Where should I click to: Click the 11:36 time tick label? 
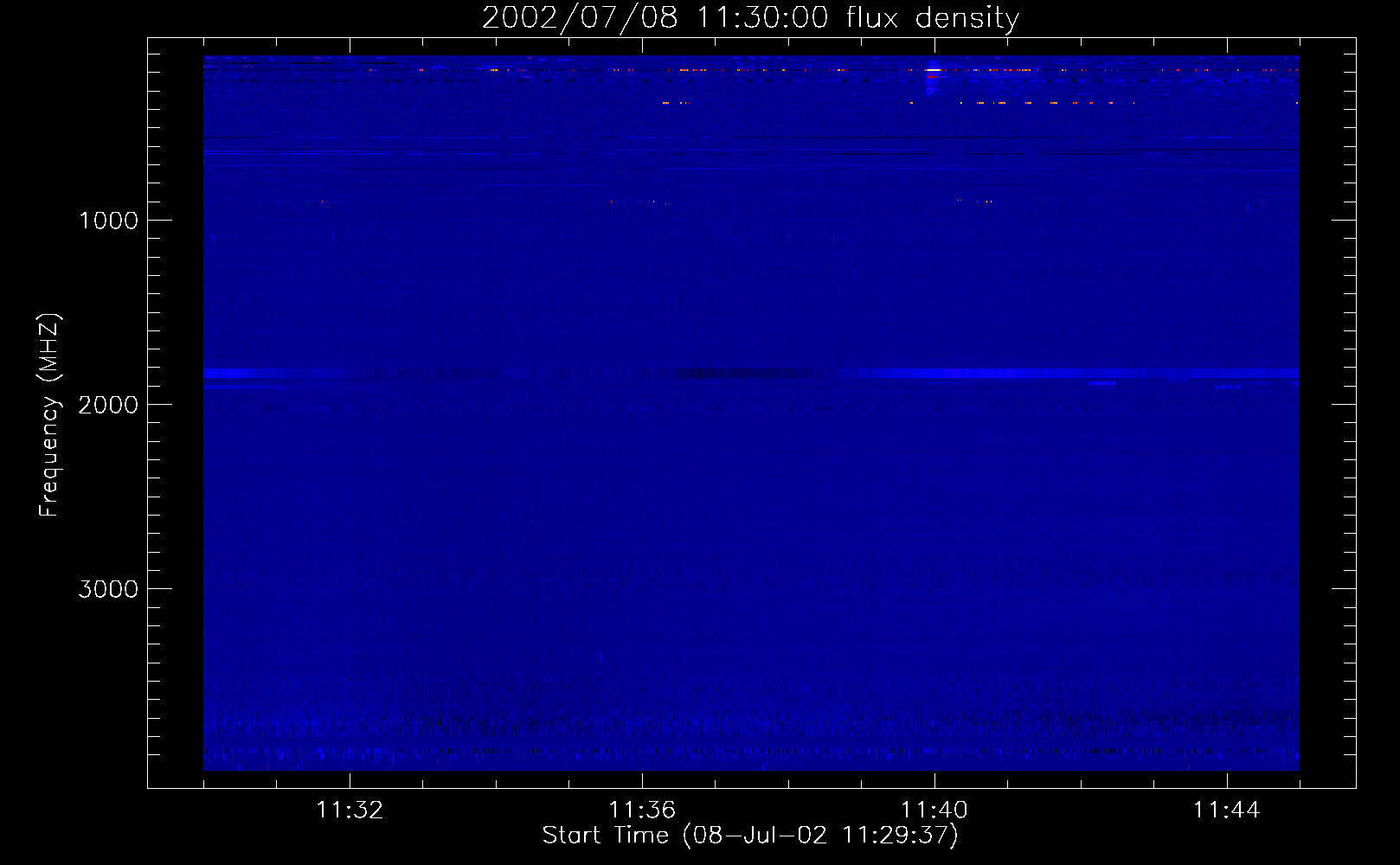642,811
